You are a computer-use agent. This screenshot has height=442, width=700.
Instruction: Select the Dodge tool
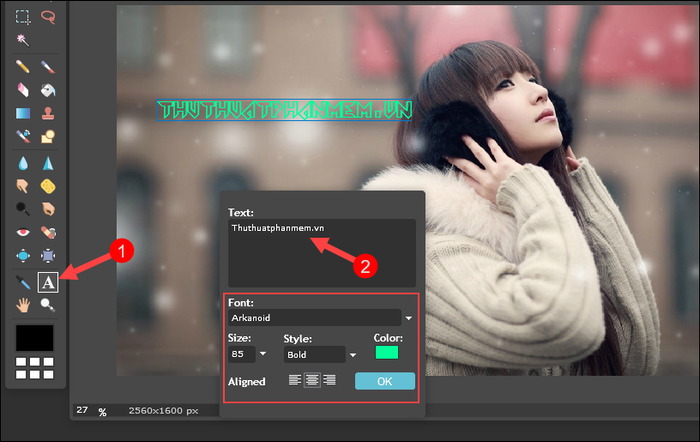point(23,209)
